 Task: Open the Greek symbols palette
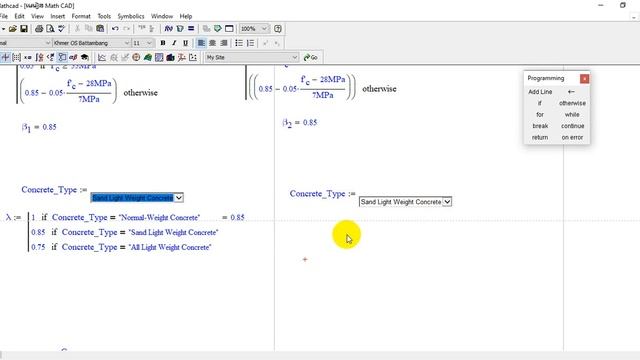point(73,58)
